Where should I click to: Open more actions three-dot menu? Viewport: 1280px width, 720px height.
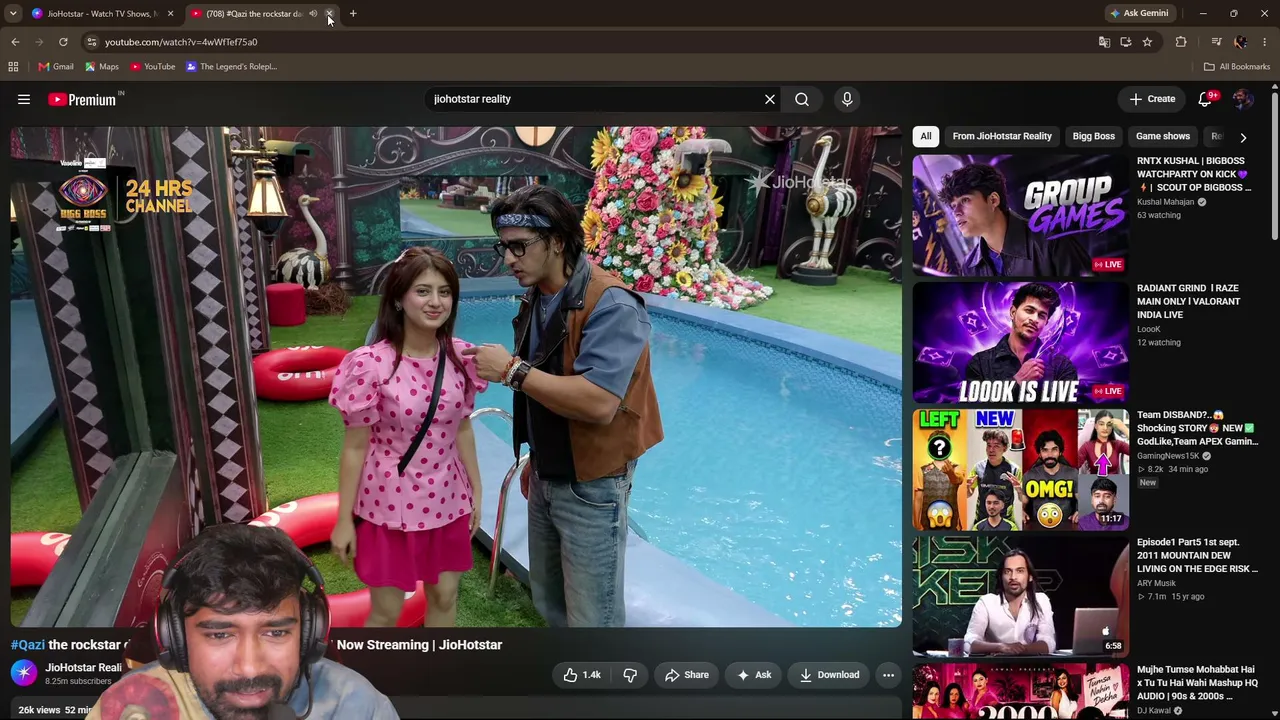(x=888, y=675)
